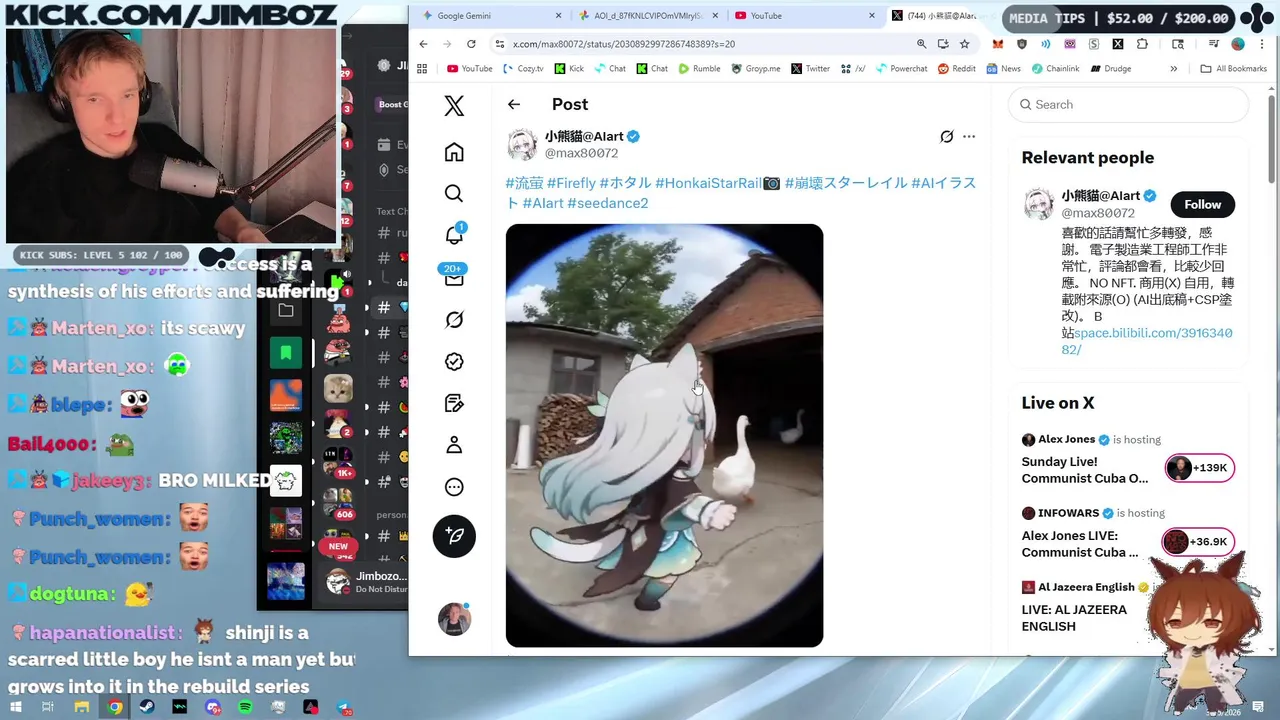The height and width of the screenshot is (720, 1280).
Task: Open Messages envelope with 20+ badge
Action: pos(454,277)
